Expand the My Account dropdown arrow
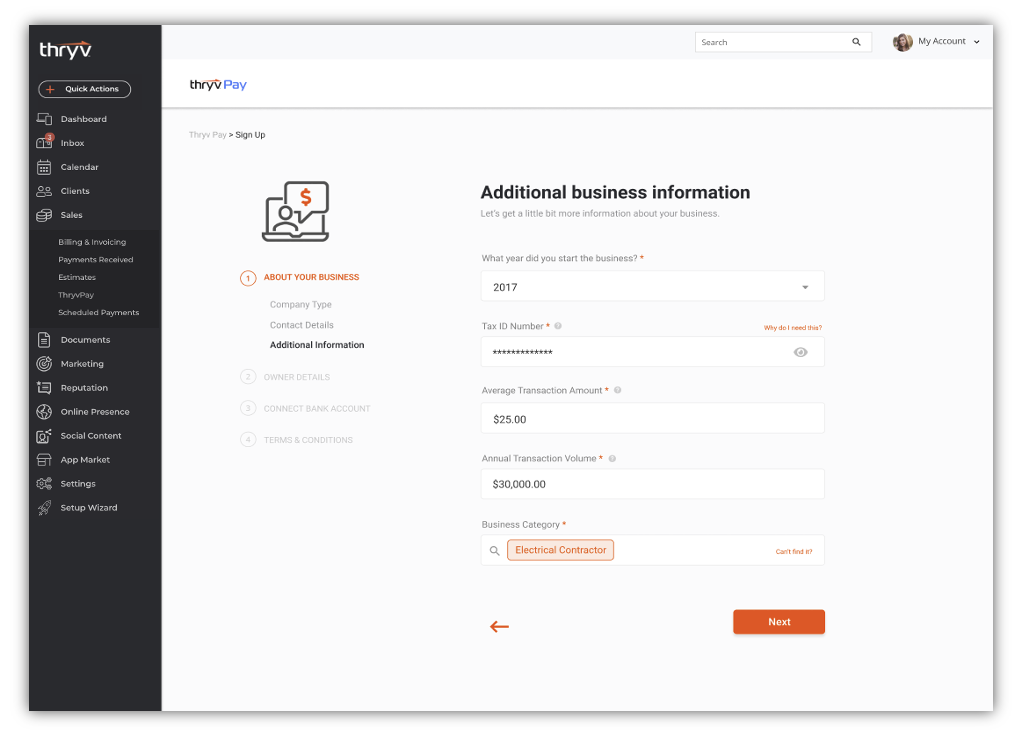Viewport: 1018px width, 740px height. [x=976, y=42]
